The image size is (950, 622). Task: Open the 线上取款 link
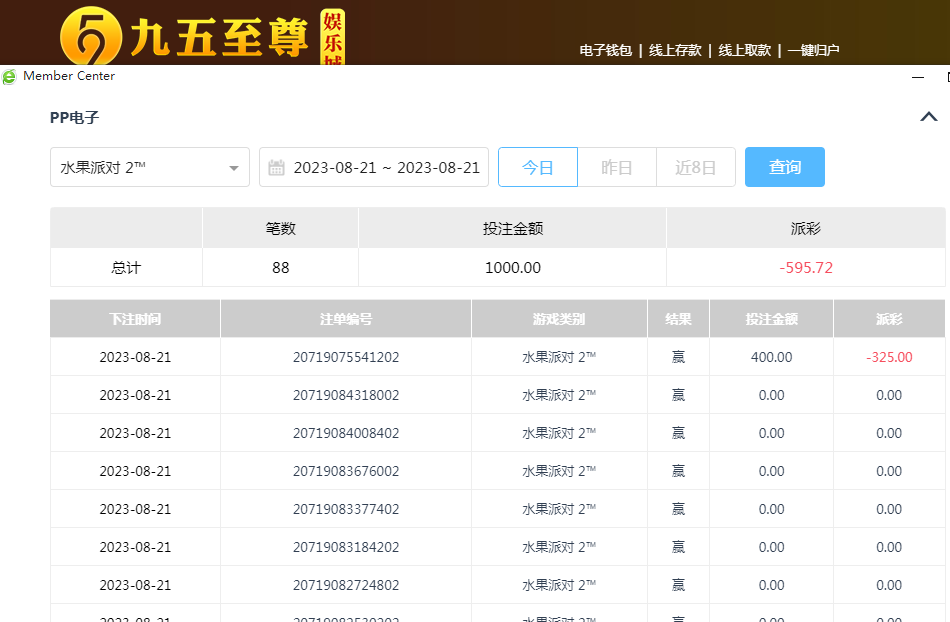[x=745, y=50]
